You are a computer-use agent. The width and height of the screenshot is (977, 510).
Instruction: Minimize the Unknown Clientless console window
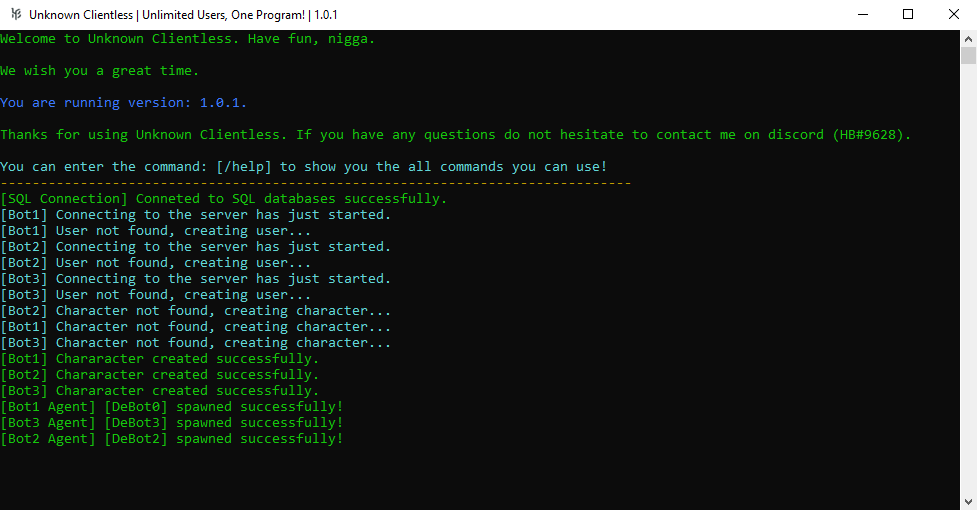click(x=863, y=14)
